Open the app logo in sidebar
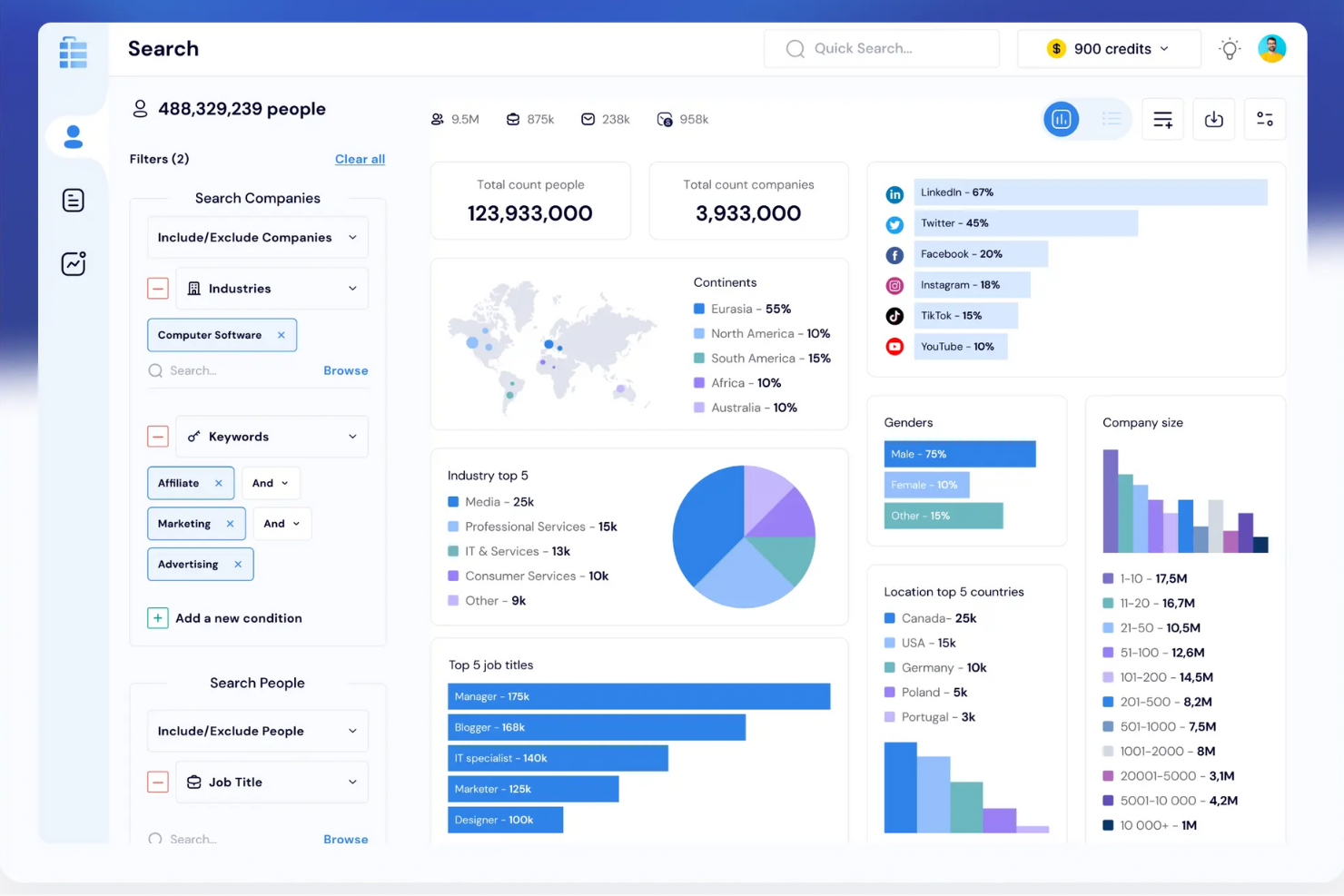The image size is (1344, 896). tap(74, 53)
